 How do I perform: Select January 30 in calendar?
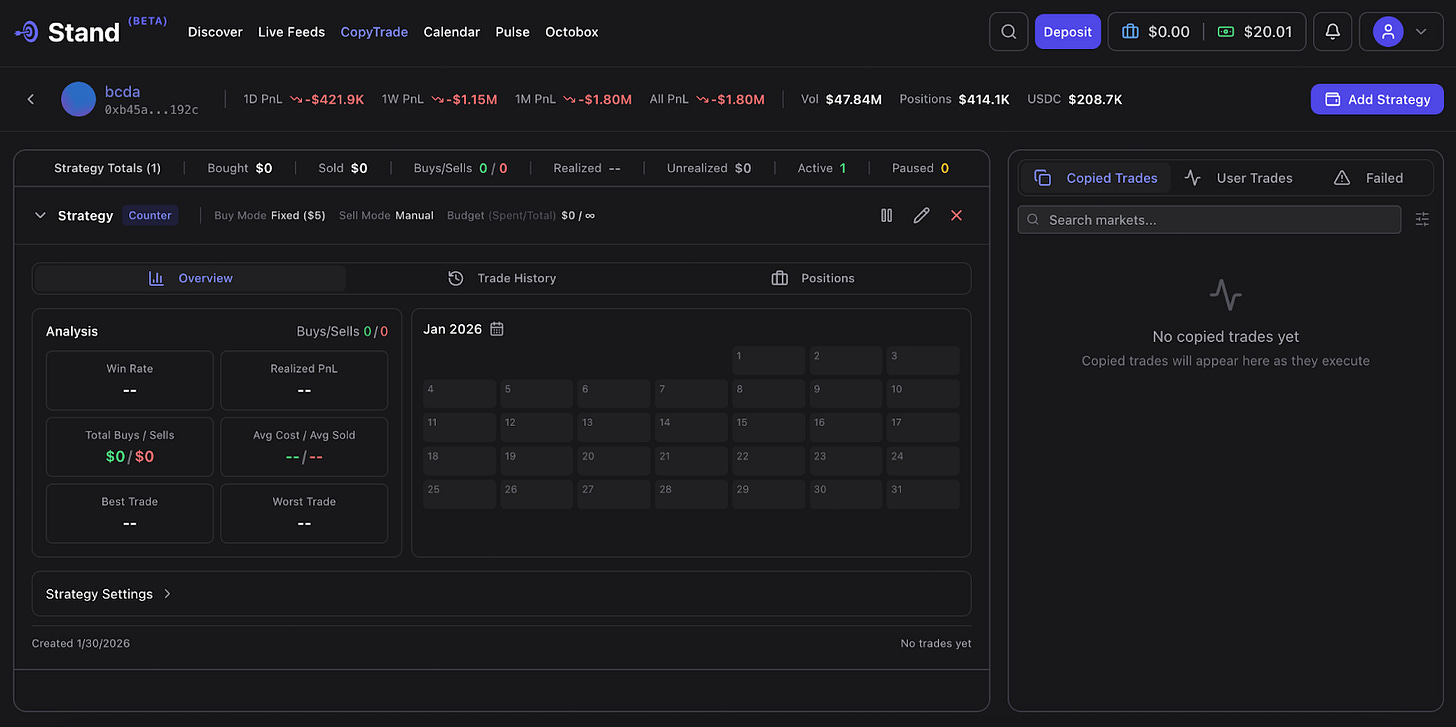coord(846,495)
